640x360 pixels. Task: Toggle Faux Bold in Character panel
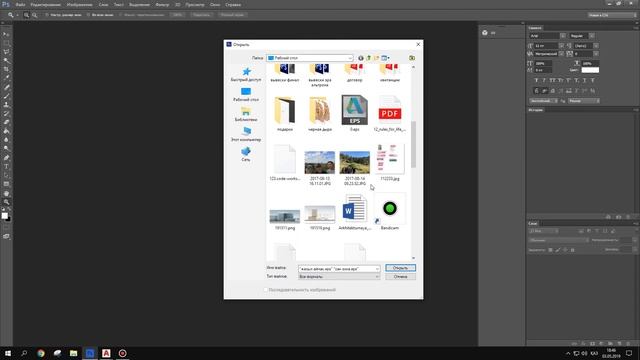tap(536, 81)
